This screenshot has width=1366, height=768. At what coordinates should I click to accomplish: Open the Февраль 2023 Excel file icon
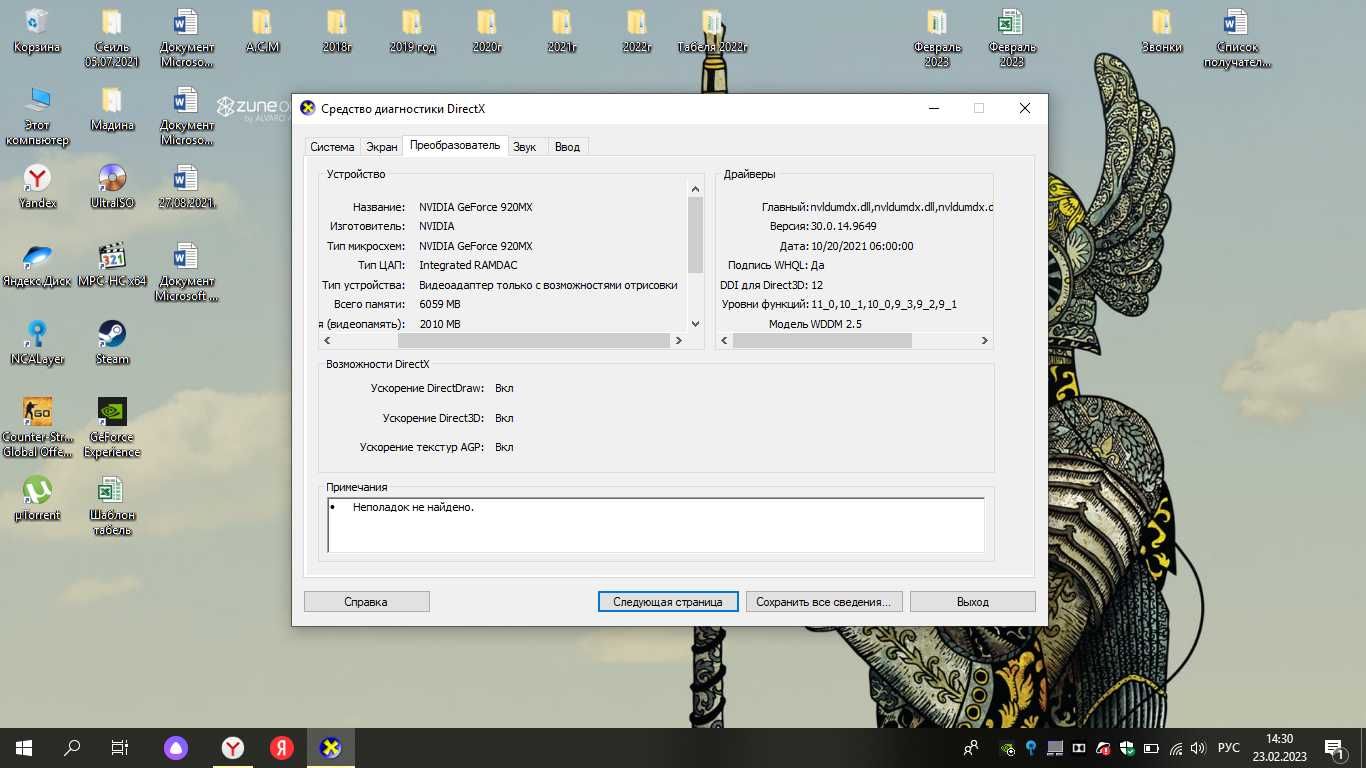[x=1012, y=38]
